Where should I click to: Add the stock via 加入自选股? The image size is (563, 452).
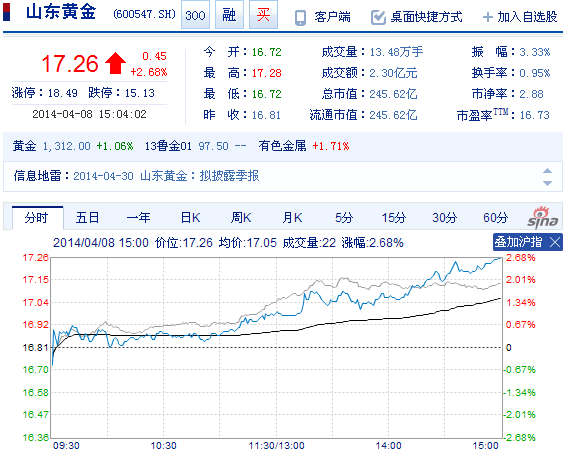pos(527,17)
